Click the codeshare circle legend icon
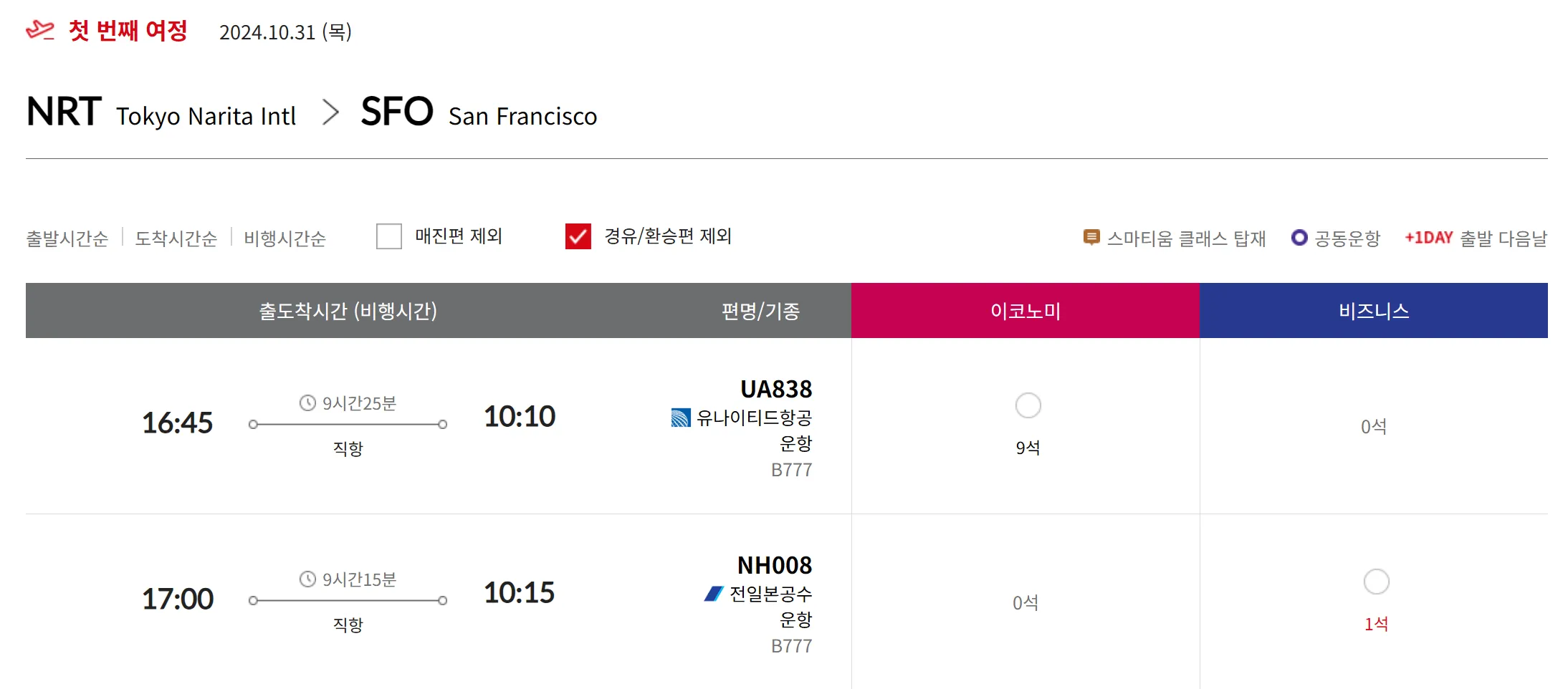 [x=1299, y=237]
